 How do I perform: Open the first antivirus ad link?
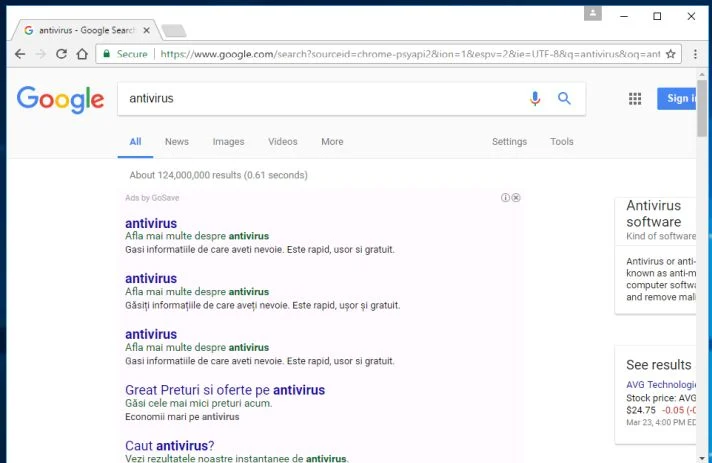coord(151,223)
